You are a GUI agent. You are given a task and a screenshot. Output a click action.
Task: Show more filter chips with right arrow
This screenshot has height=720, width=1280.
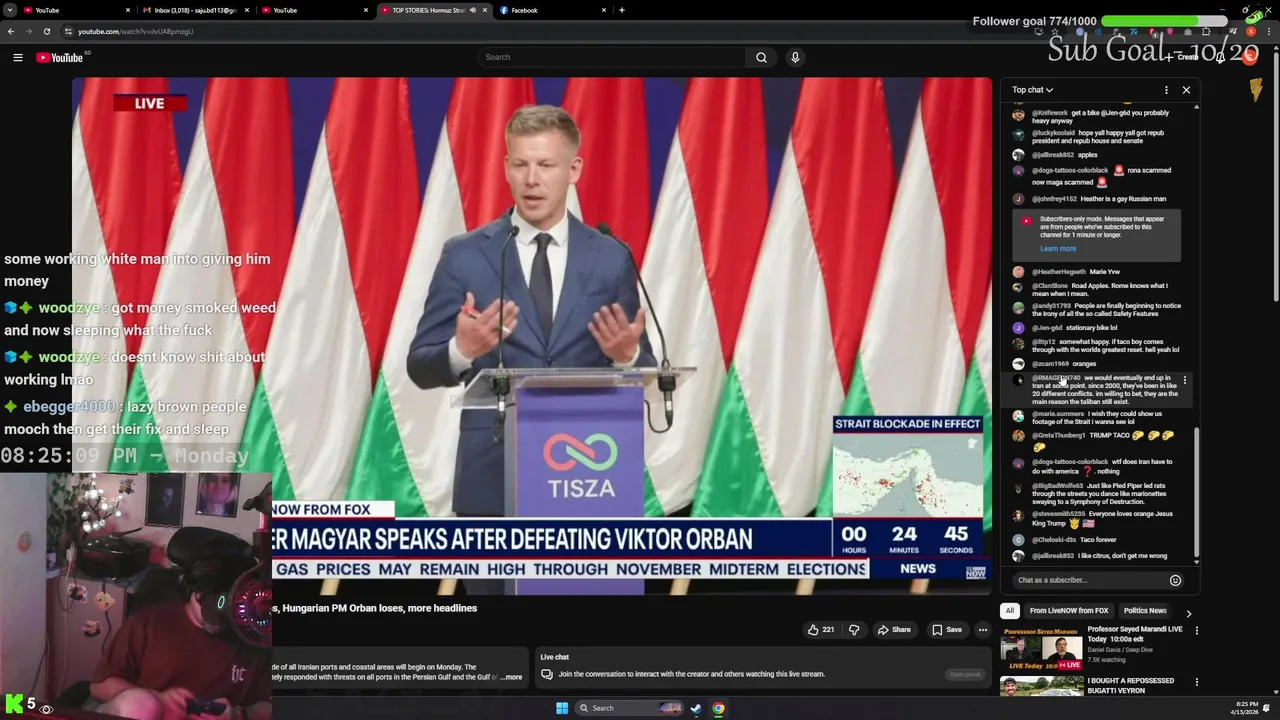coord(1188,613)
